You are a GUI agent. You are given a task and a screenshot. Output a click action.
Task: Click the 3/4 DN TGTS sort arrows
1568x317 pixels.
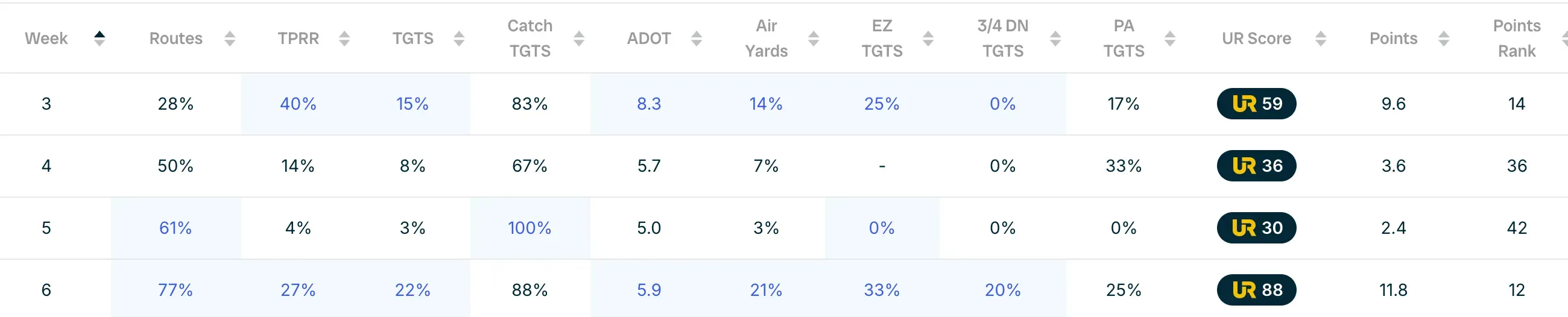pyautogui.click(x=1055, y=39)
